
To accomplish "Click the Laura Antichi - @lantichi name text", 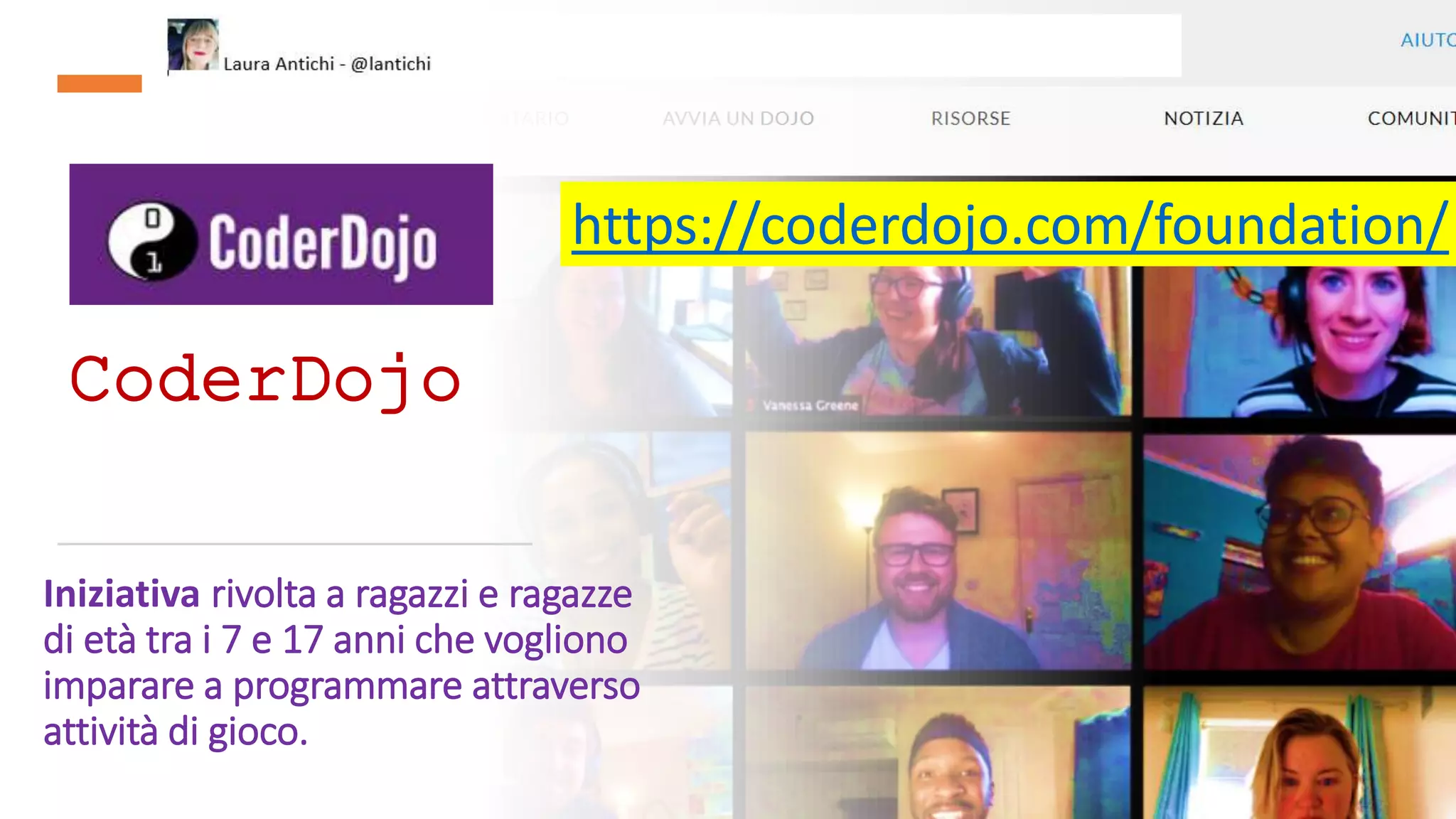I will pos(327,64).
